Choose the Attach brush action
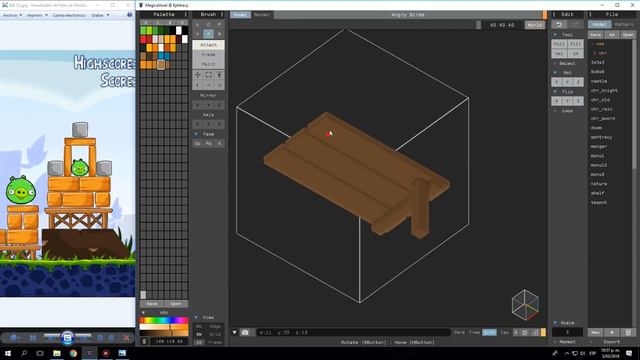This screenshot has height=360, width=640. coord(208,45)
